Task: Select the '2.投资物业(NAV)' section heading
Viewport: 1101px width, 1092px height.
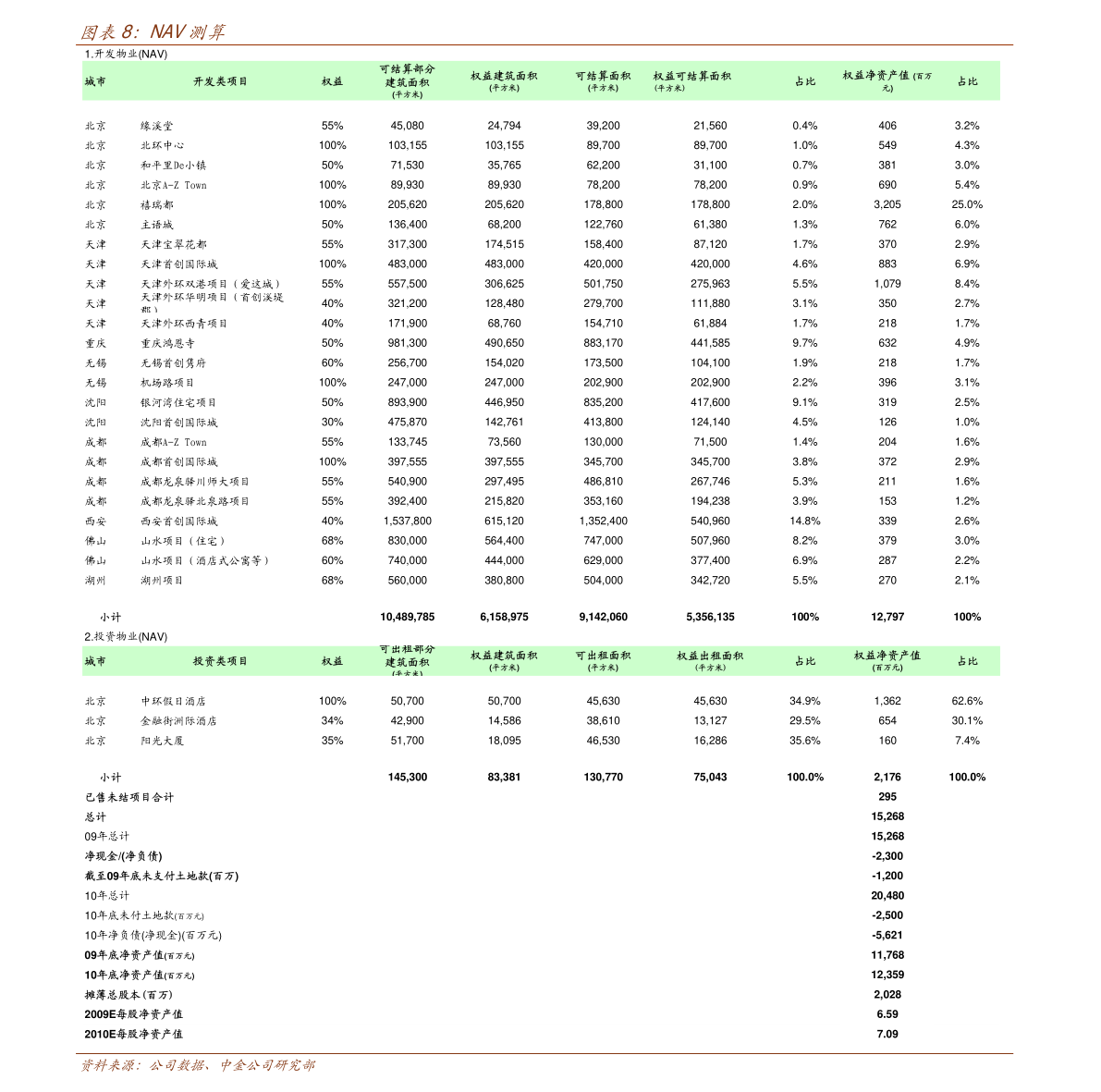Action: [126, 637]
